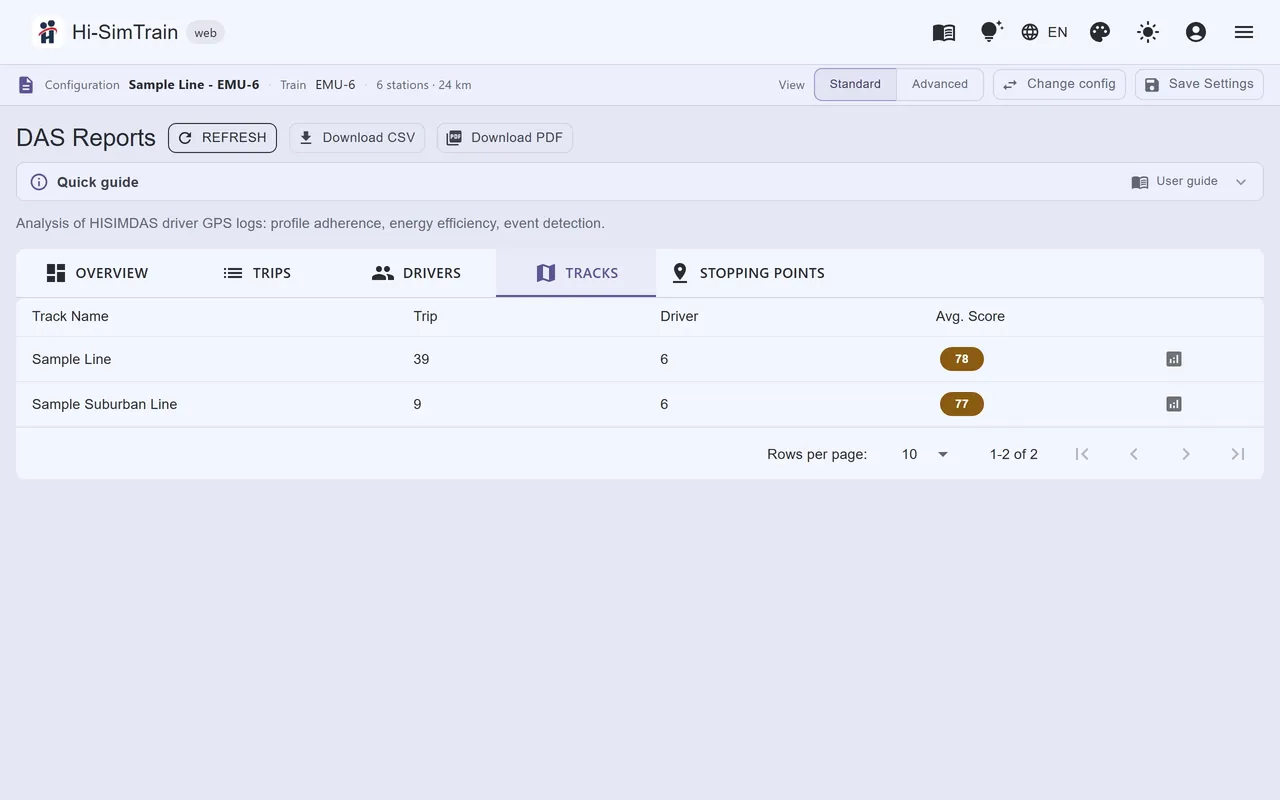Open the Stopping Points tab
Image resolution: width=1280 pixels, height=800 pixels.
[x=748, y=273]
